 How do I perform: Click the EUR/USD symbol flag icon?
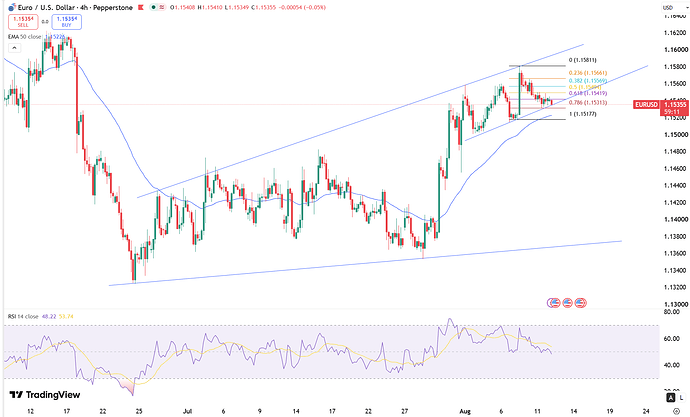click(x=12, y=7)
